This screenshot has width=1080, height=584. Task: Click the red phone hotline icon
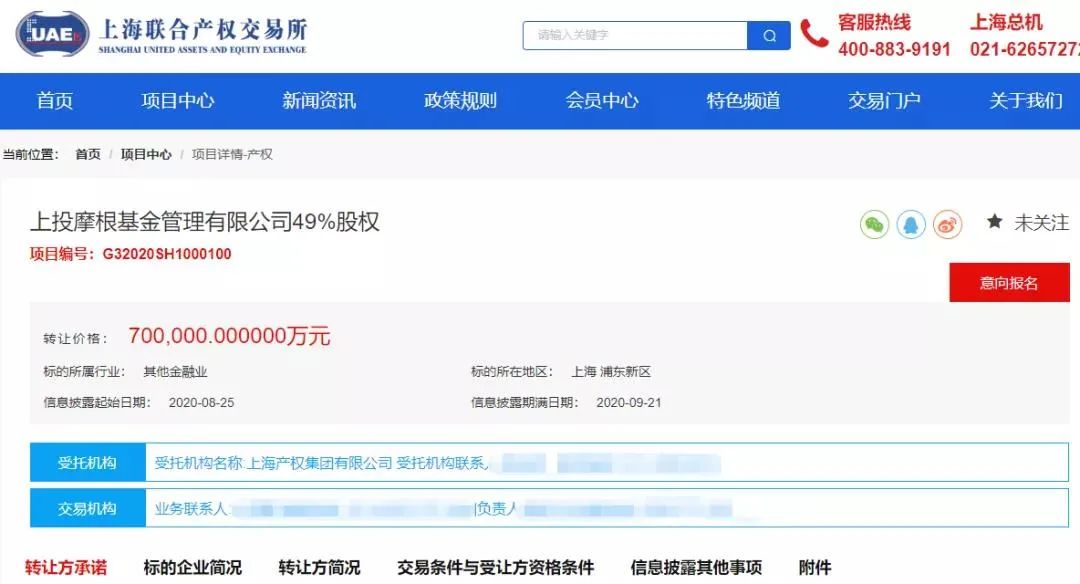point(814,34)
